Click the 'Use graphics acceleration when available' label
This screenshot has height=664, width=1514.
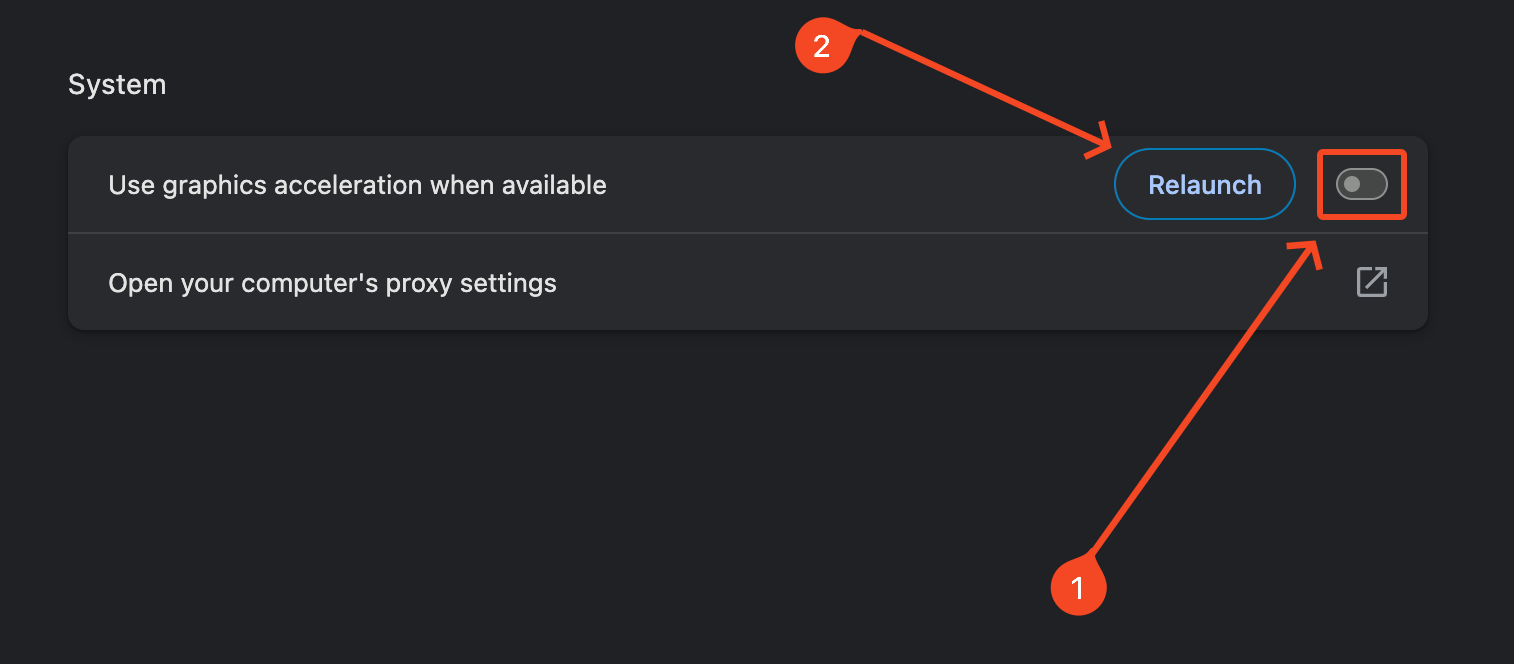click(x=357, y=185)
